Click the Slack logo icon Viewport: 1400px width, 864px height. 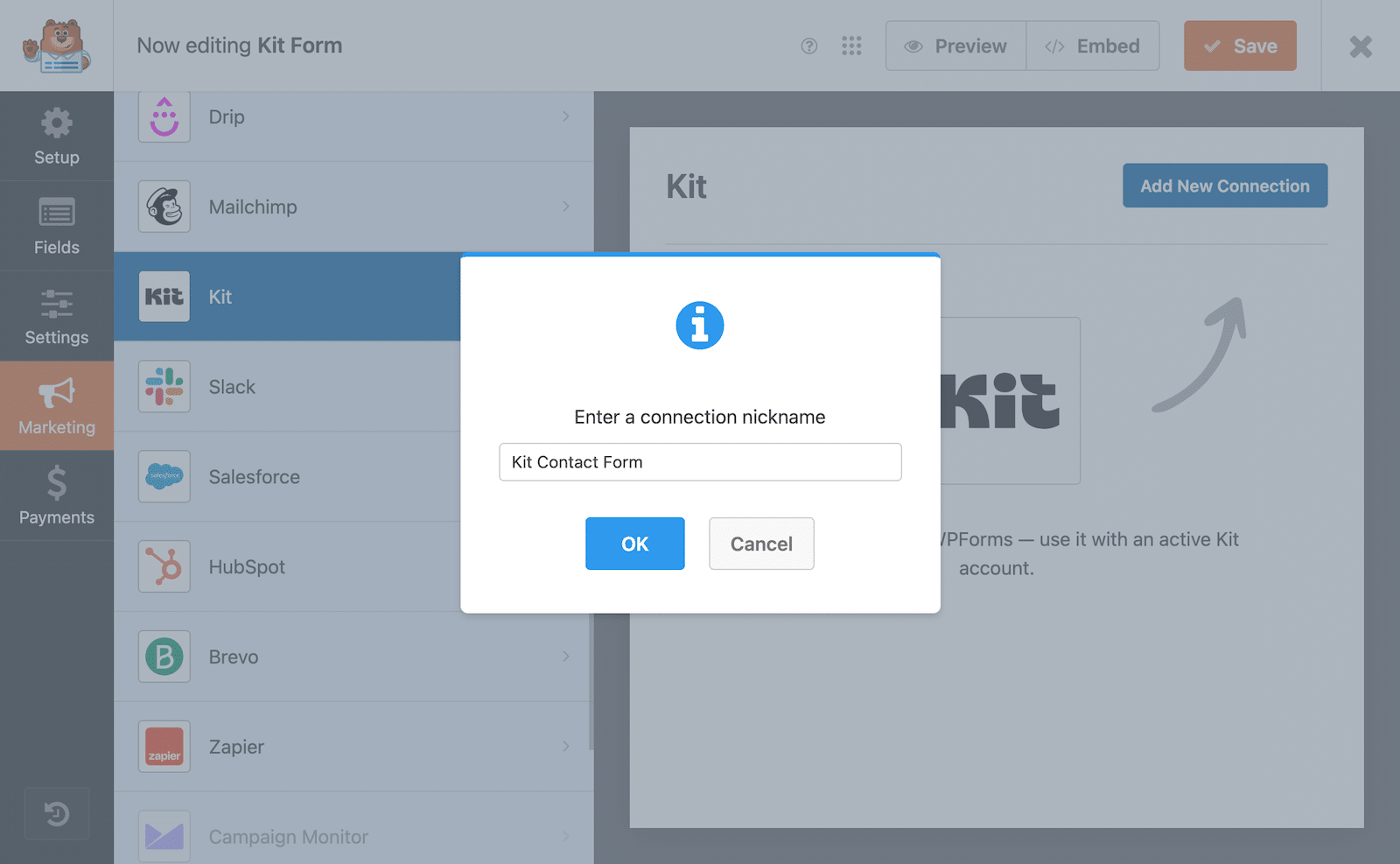point(164,387)
